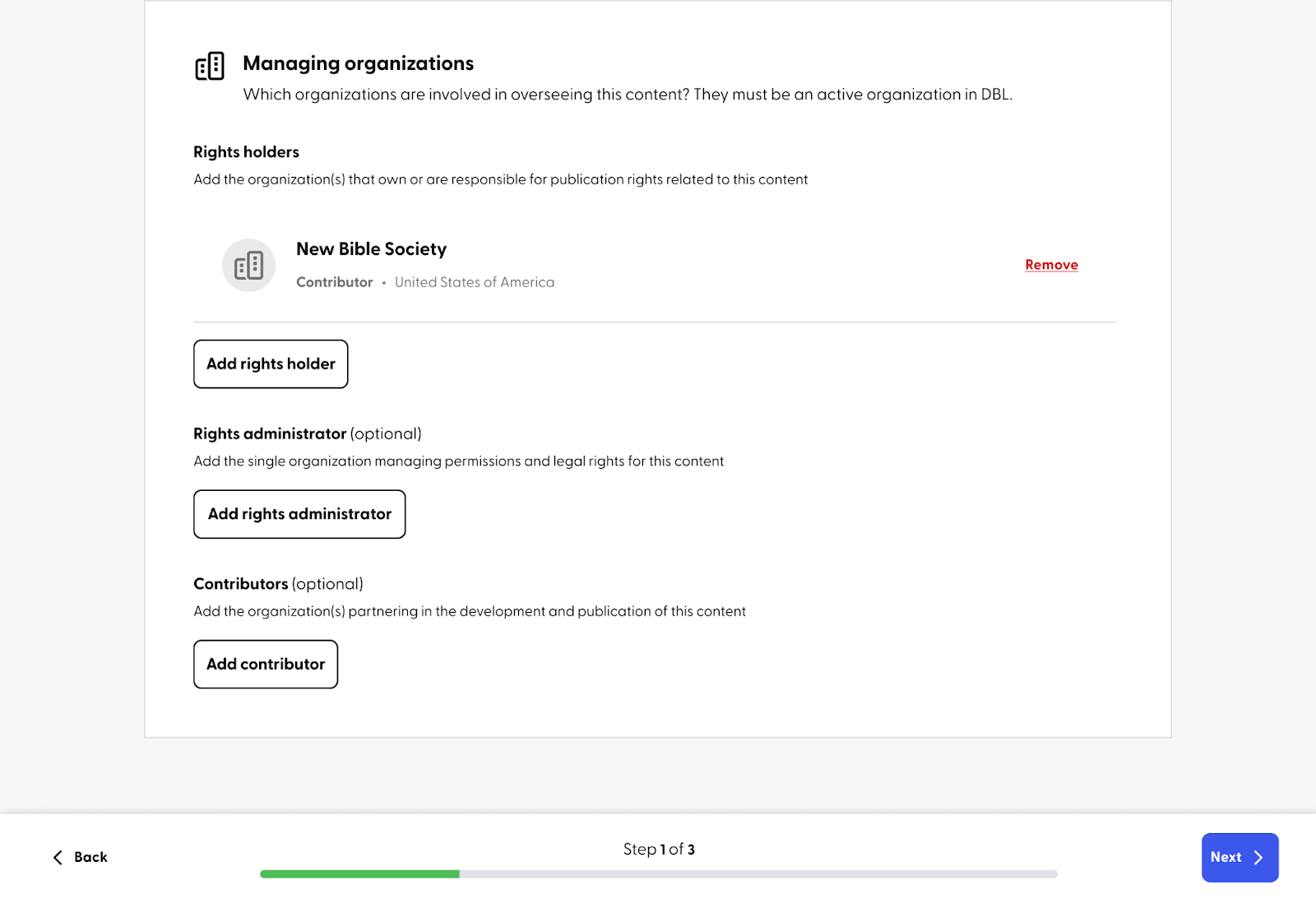The width and height of the screenshot is (1316, 903).
Task: Click the New Bible Society organization avatar icon
Action: pyautogui.click(x=248, y=266)
